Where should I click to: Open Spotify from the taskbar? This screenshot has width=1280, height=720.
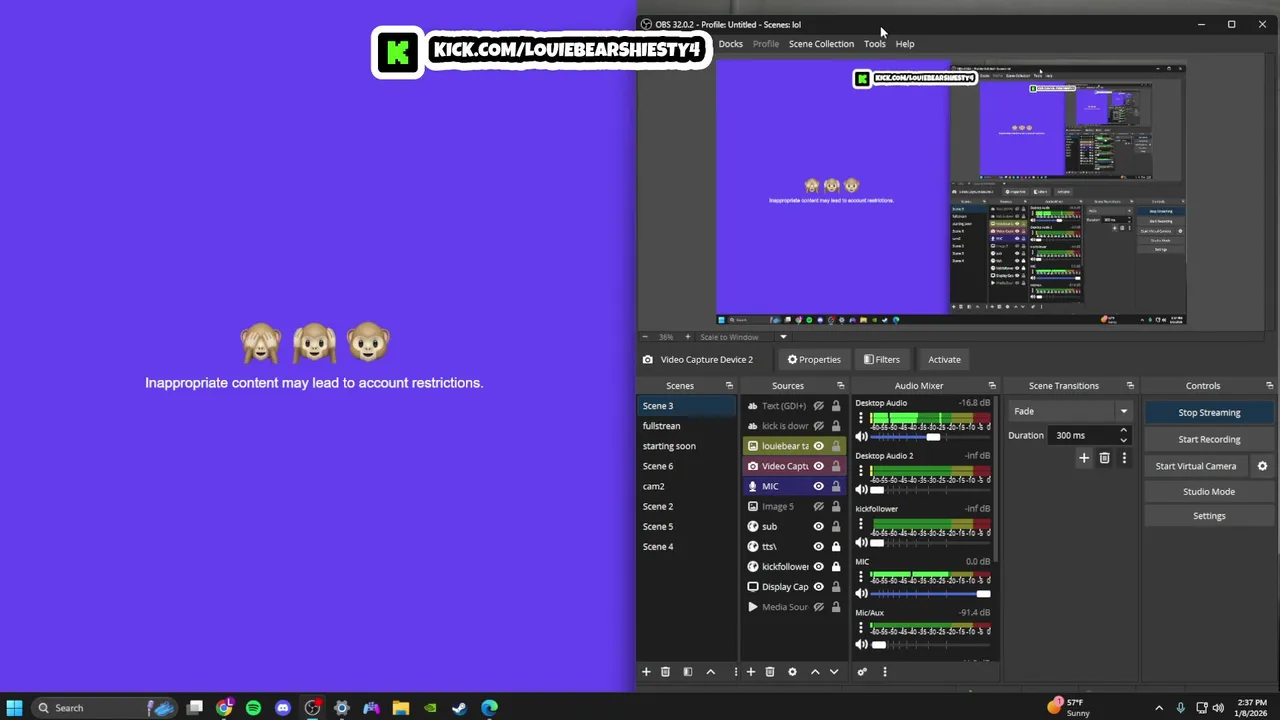pyautogui.click(x=253, y=708)
